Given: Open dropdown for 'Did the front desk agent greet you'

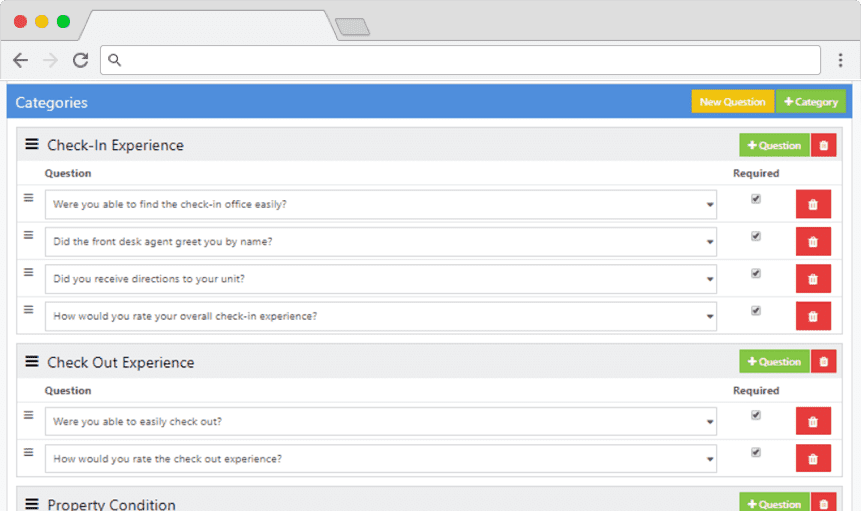Looking at the screenshot, I should pyautogui.click(x=381, y=242).
